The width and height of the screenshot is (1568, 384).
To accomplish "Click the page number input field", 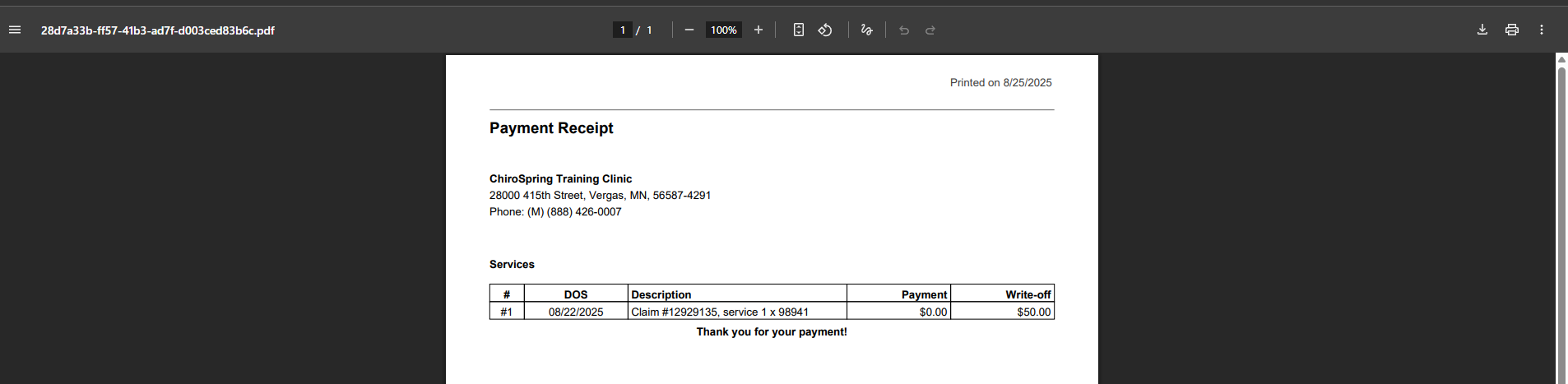I will (x=623, y=30).
